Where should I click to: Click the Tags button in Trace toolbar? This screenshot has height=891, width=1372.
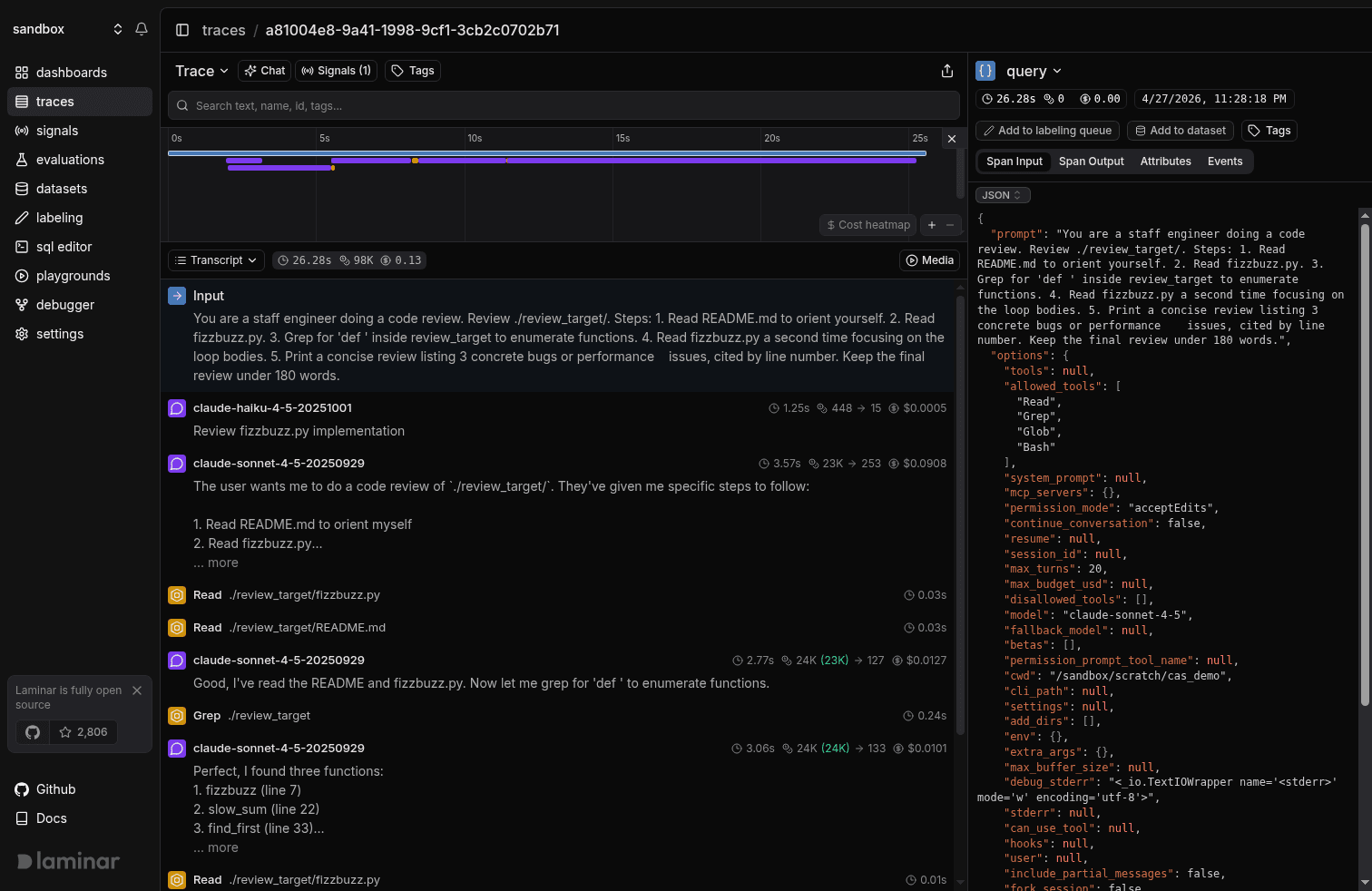tap(413, 71)
